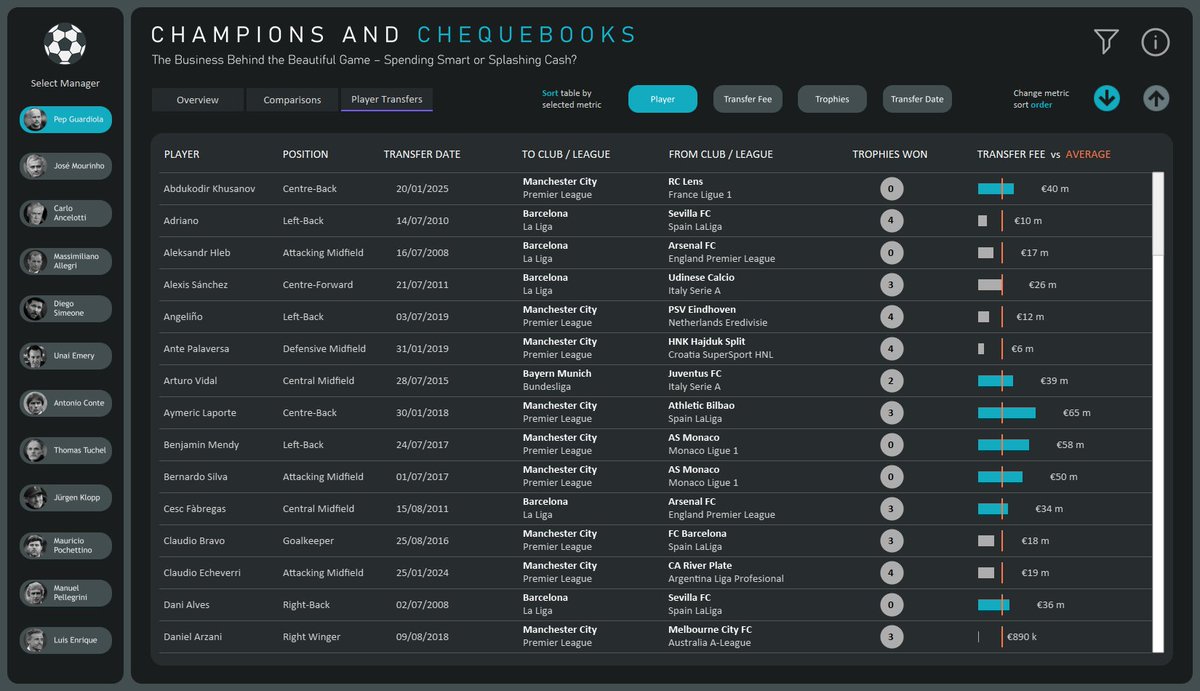Click player name Aleksandr Hleb

tap(197, 253)
